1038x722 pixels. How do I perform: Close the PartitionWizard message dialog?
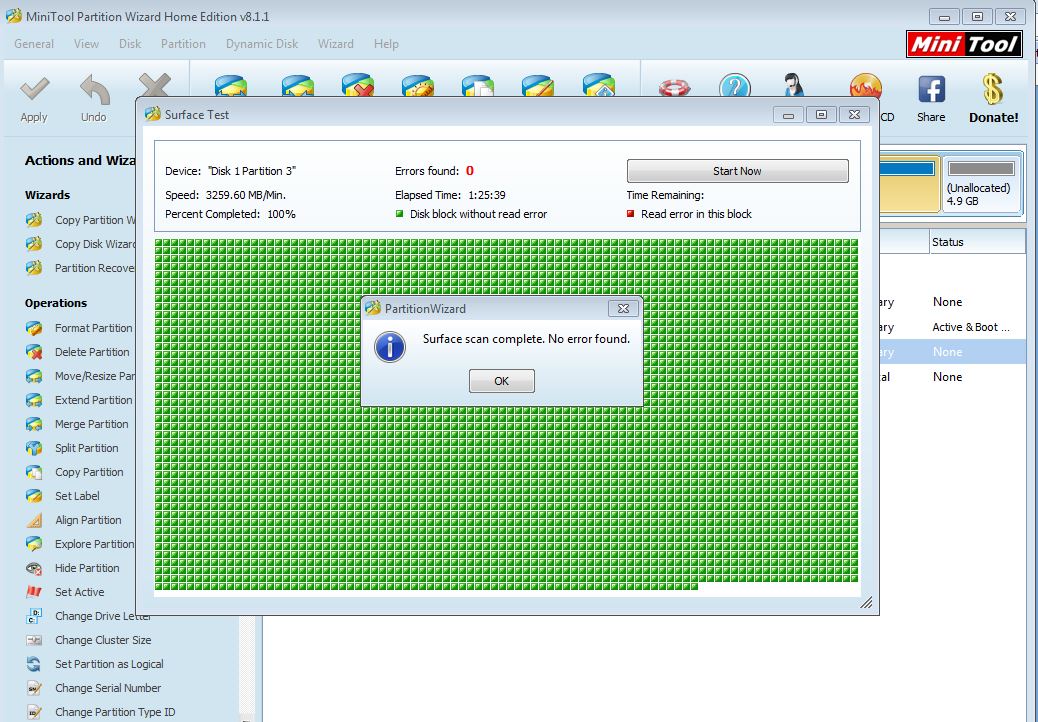623,308
